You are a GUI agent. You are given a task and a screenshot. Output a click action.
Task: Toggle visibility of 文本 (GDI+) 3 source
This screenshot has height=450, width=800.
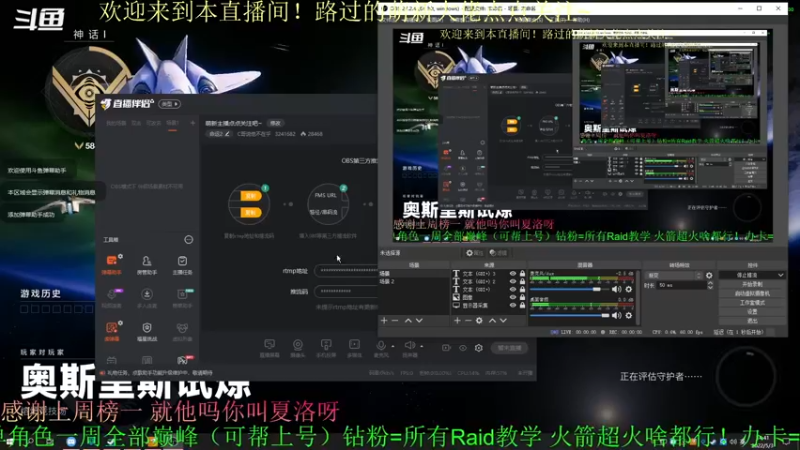click(x=513, y=273)
